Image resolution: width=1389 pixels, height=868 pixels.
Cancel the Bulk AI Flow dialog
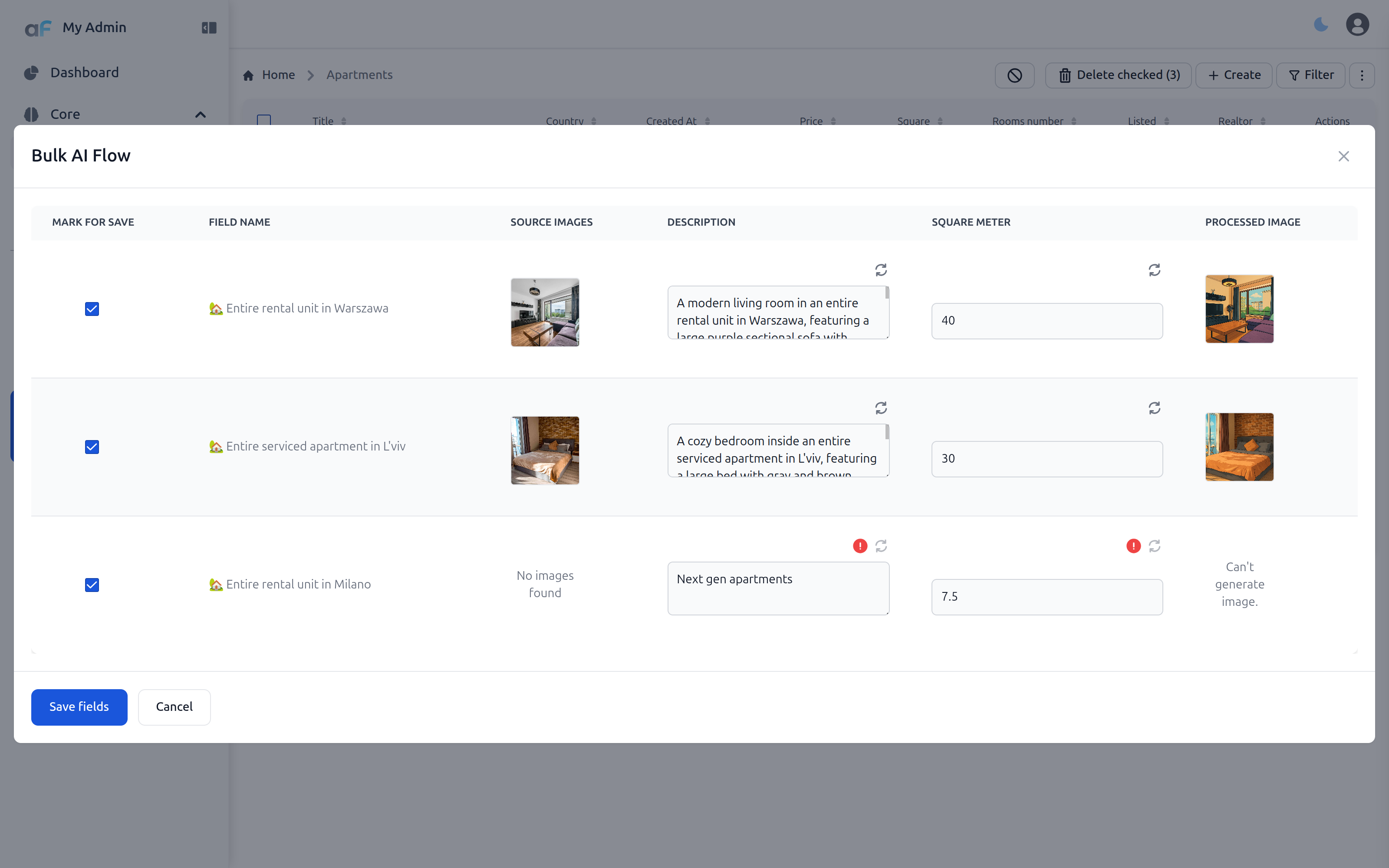pyautogui.click(x=174, y=707)
